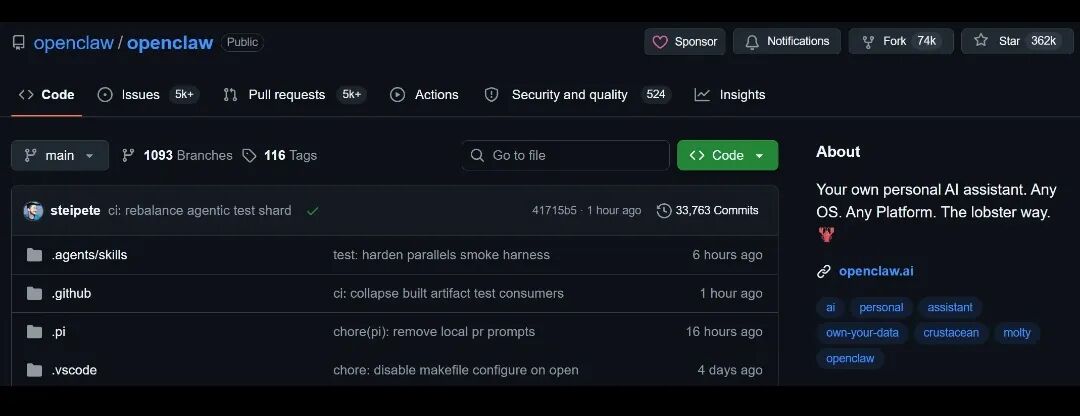Screen dimensions: 1080x416
Task: Click the 74k fork count
Action: (x=926, y=41)
